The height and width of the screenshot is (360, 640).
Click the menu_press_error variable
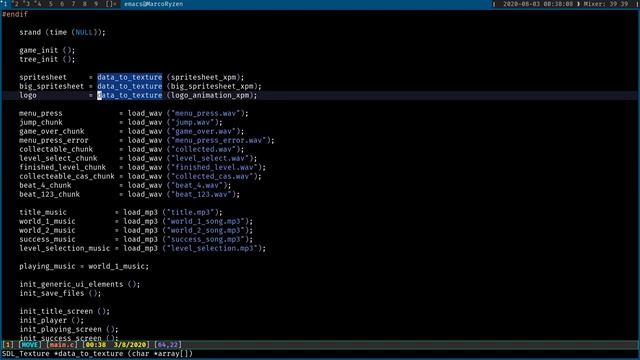click(x=53, y=140)
